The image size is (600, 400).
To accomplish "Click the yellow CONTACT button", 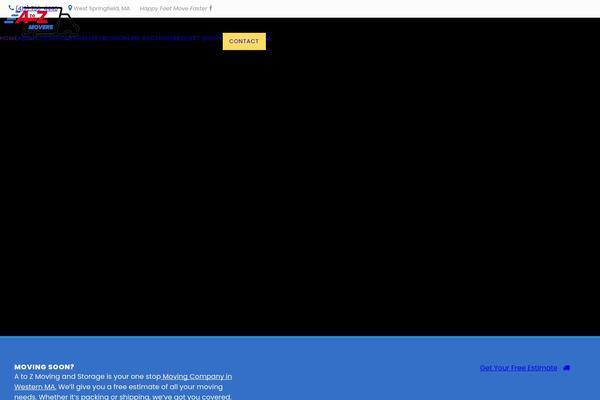I will pyautogui.click(x=244, y=41).
